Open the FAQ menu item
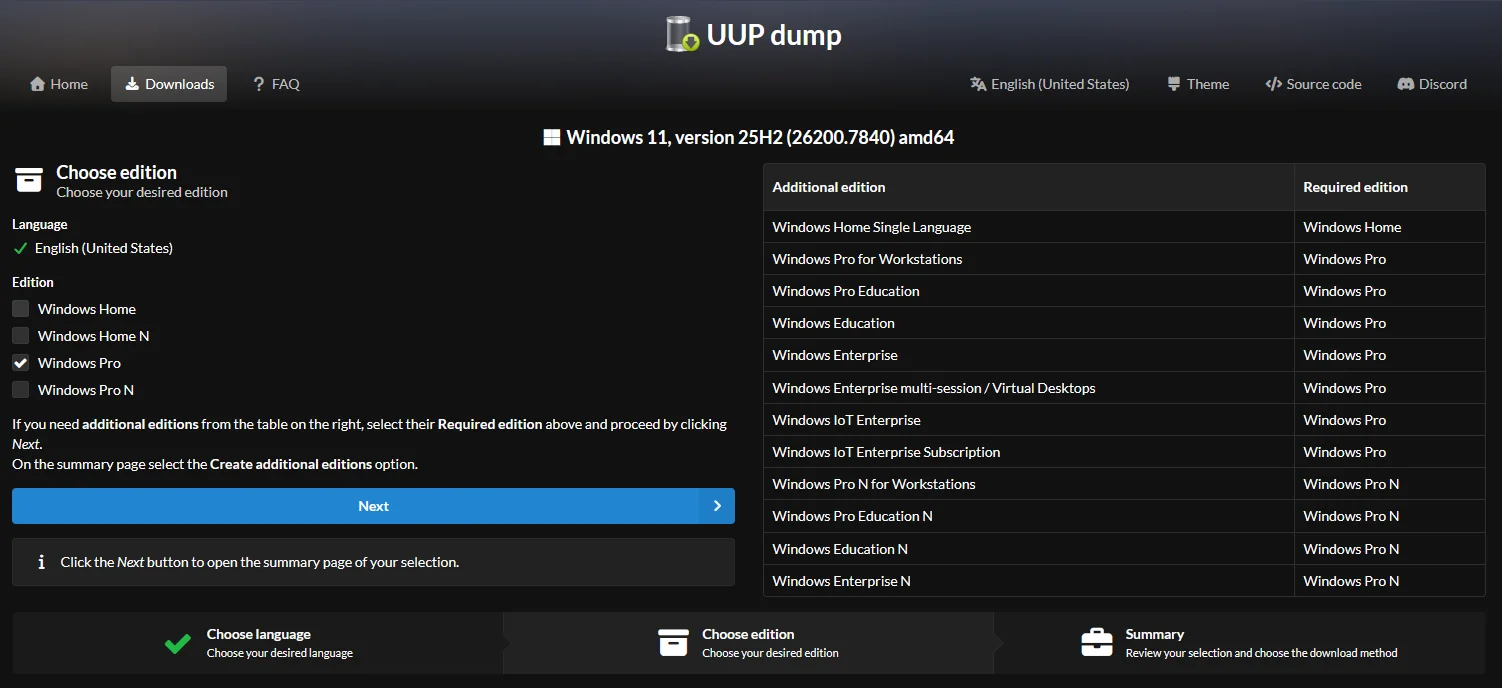Image resolution: width=1502 pixels, height=688 pixels. pos(276,84)
